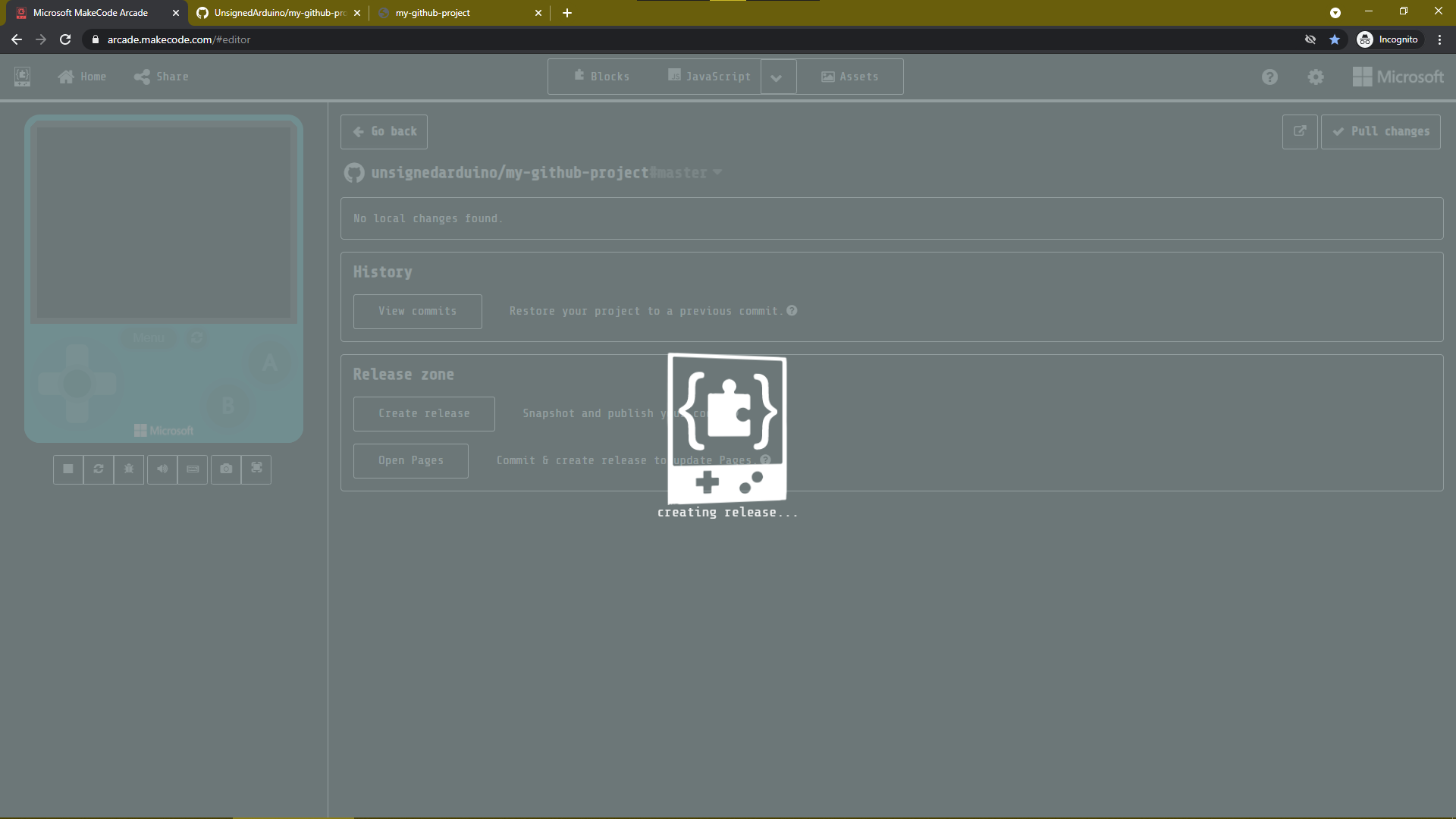Switch to the Assets tab
1456x819 pixels.
point(850,77)
